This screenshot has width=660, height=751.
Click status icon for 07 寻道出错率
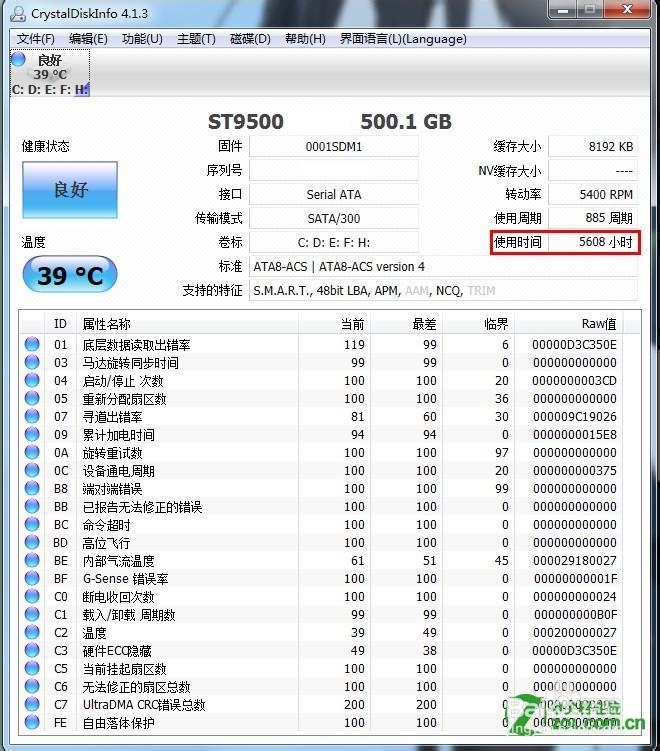[x=32, y=416]
